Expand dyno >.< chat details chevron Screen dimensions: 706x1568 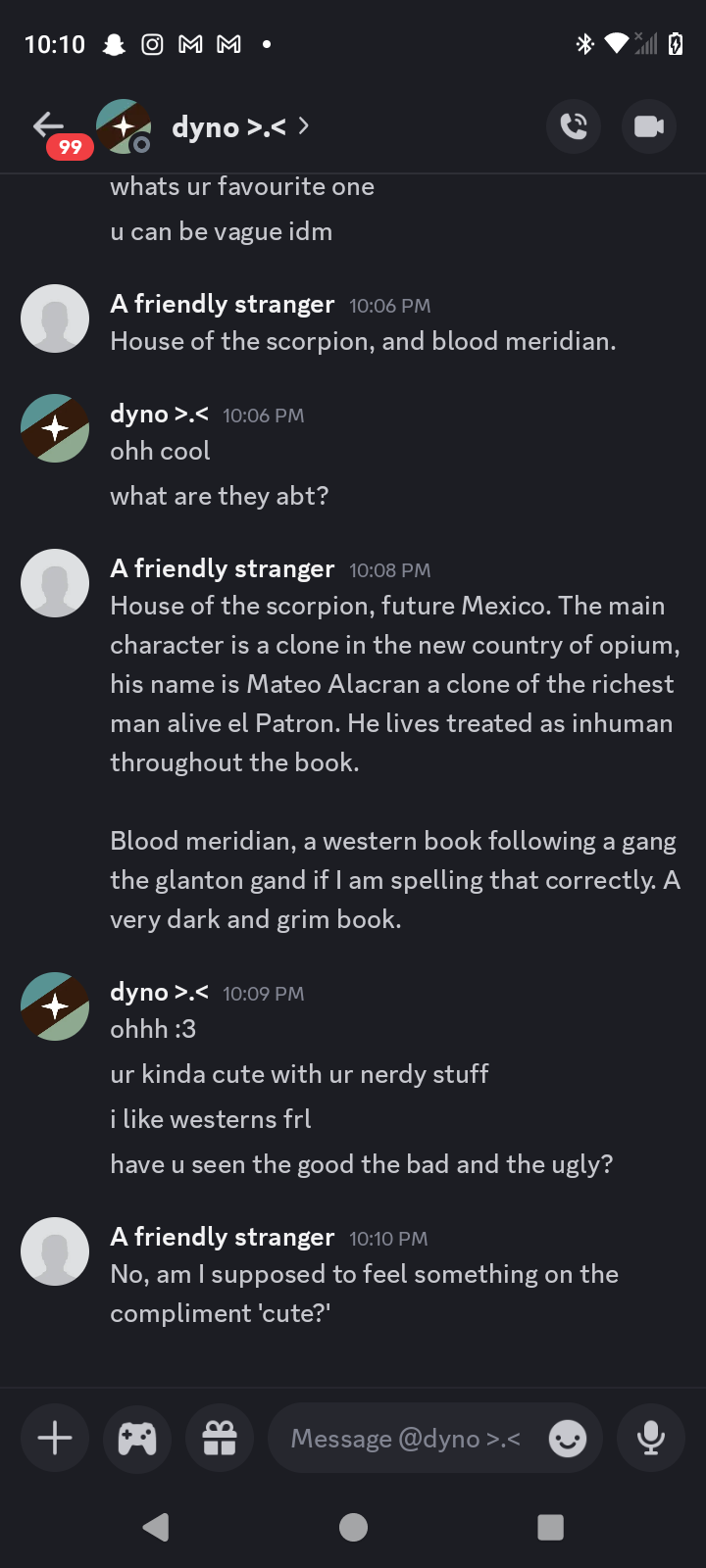coord(304,125)
